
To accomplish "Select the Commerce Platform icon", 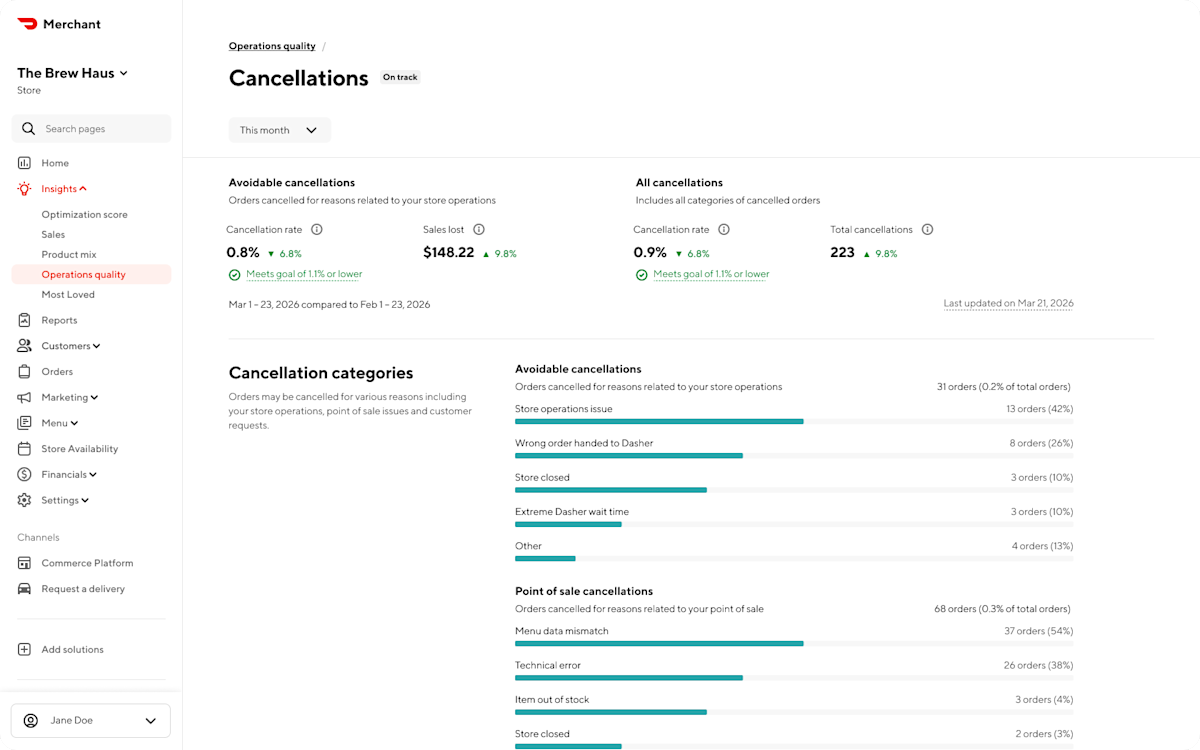I will tap(23, 563).
